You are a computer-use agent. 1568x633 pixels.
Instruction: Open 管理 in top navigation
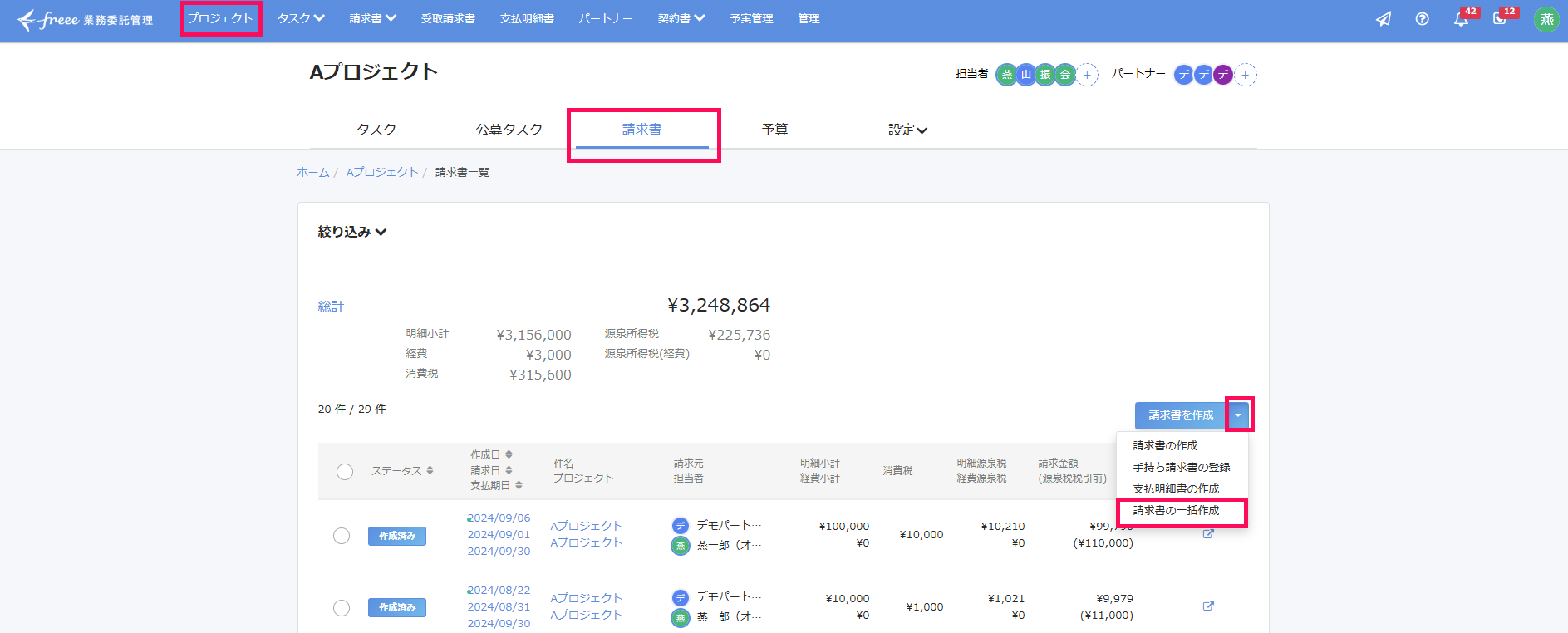point(809,18)
